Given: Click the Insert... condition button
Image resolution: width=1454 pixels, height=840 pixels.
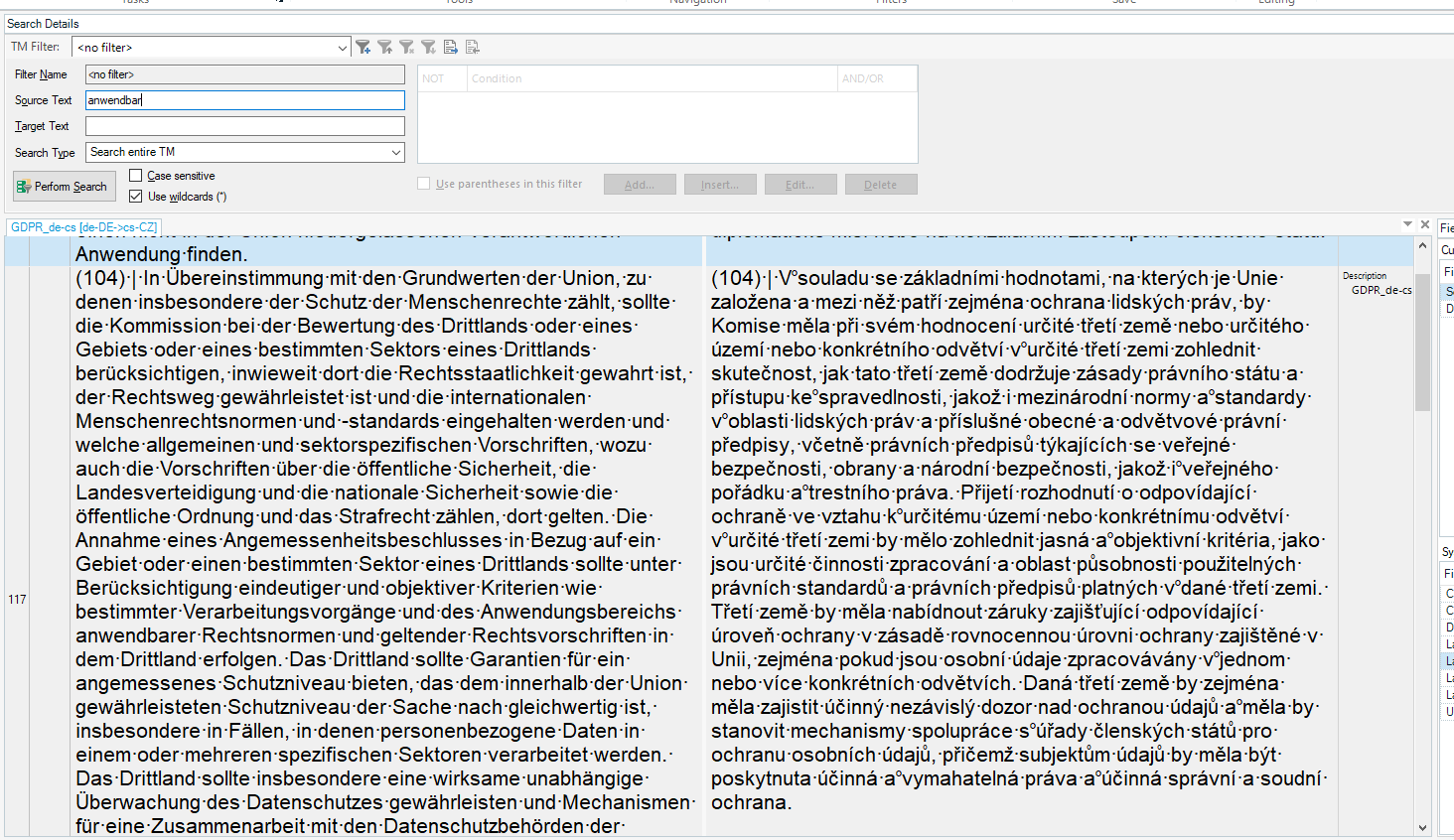Looking at the screenshot, I should (x=719, y=185).
